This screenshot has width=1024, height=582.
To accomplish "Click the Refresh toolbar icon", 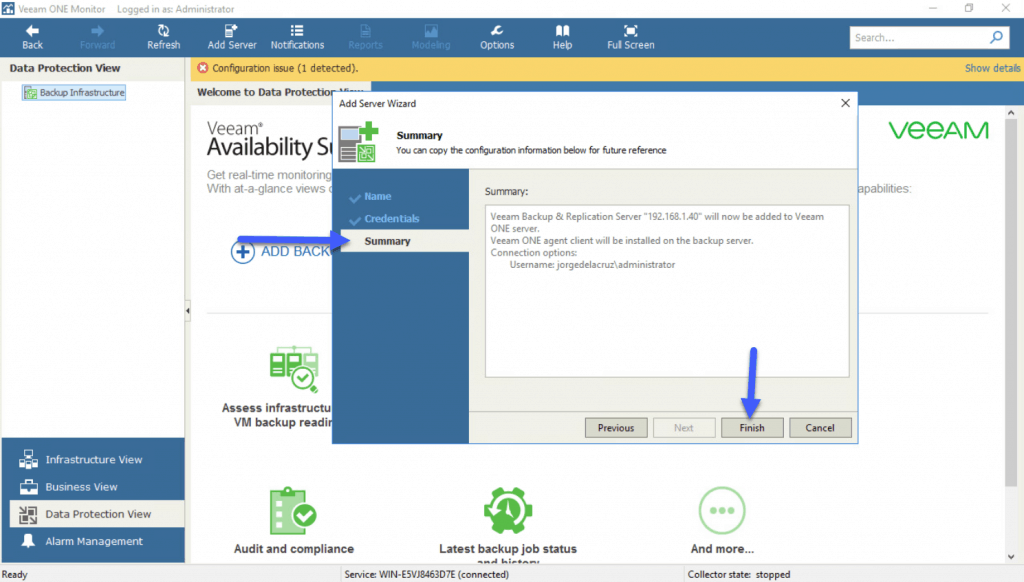I will [163, 32].
